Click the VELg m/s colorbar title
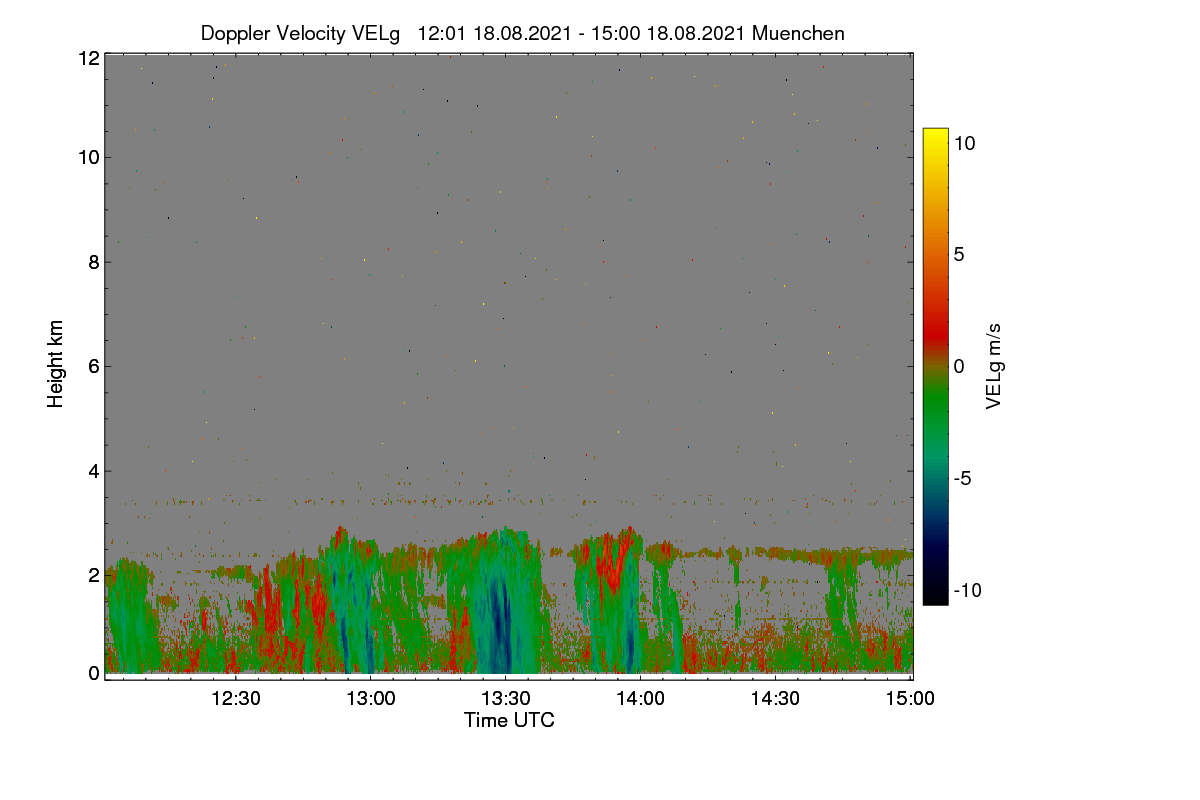This screenshot has width=1200, height=800. [x=994, y=365]
